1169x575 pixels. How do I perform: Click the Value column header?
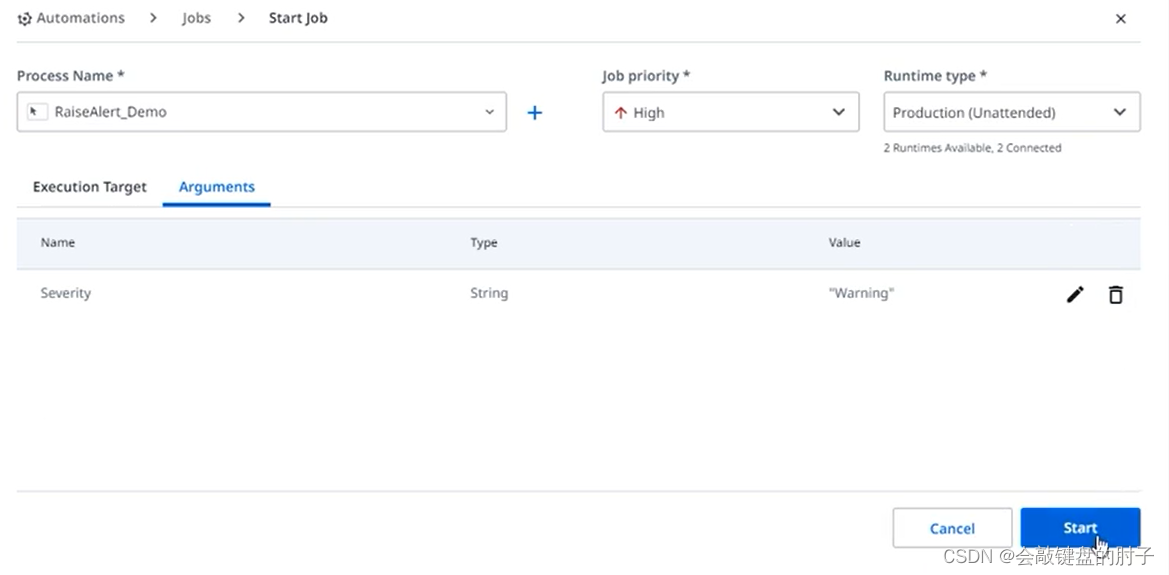pyautogui.click(x=845, y=242)
